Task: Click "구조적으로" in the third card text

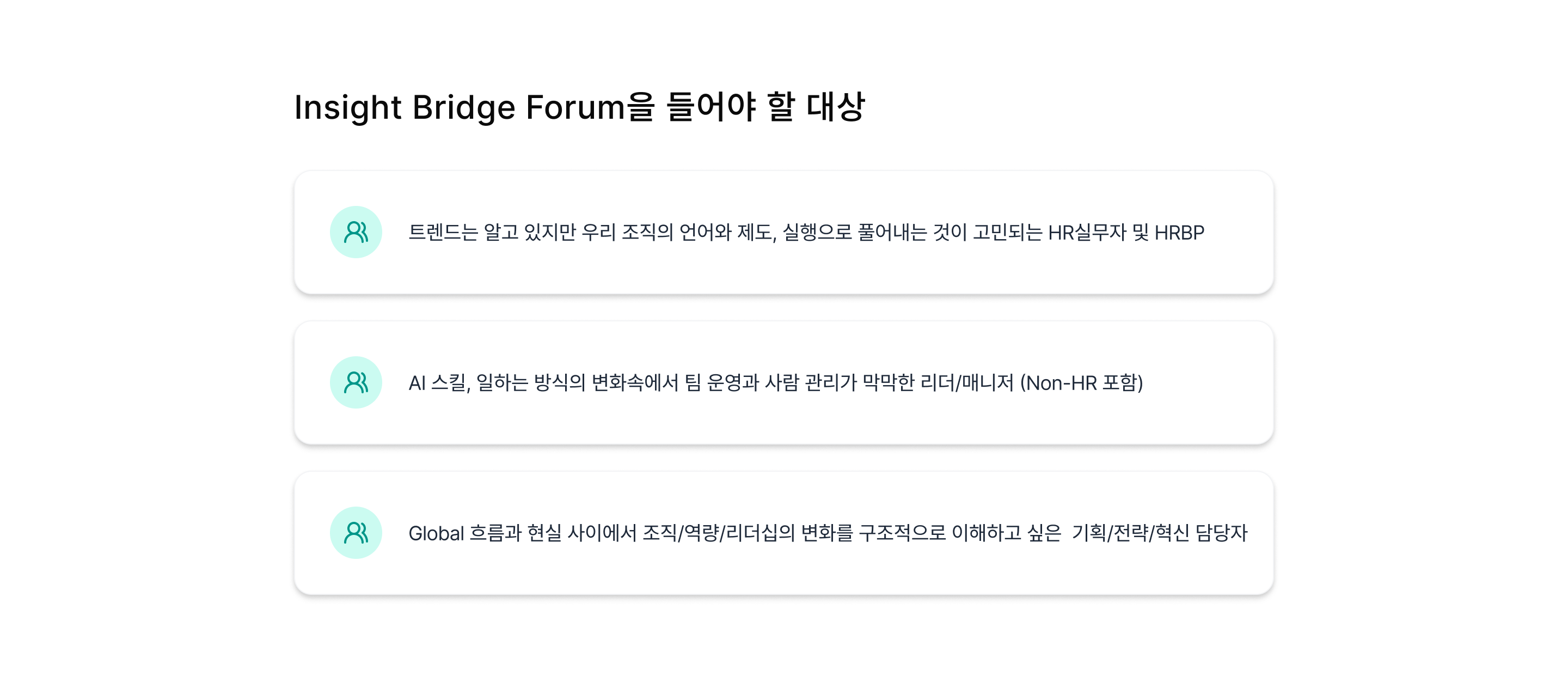Action: coord(902,533)
